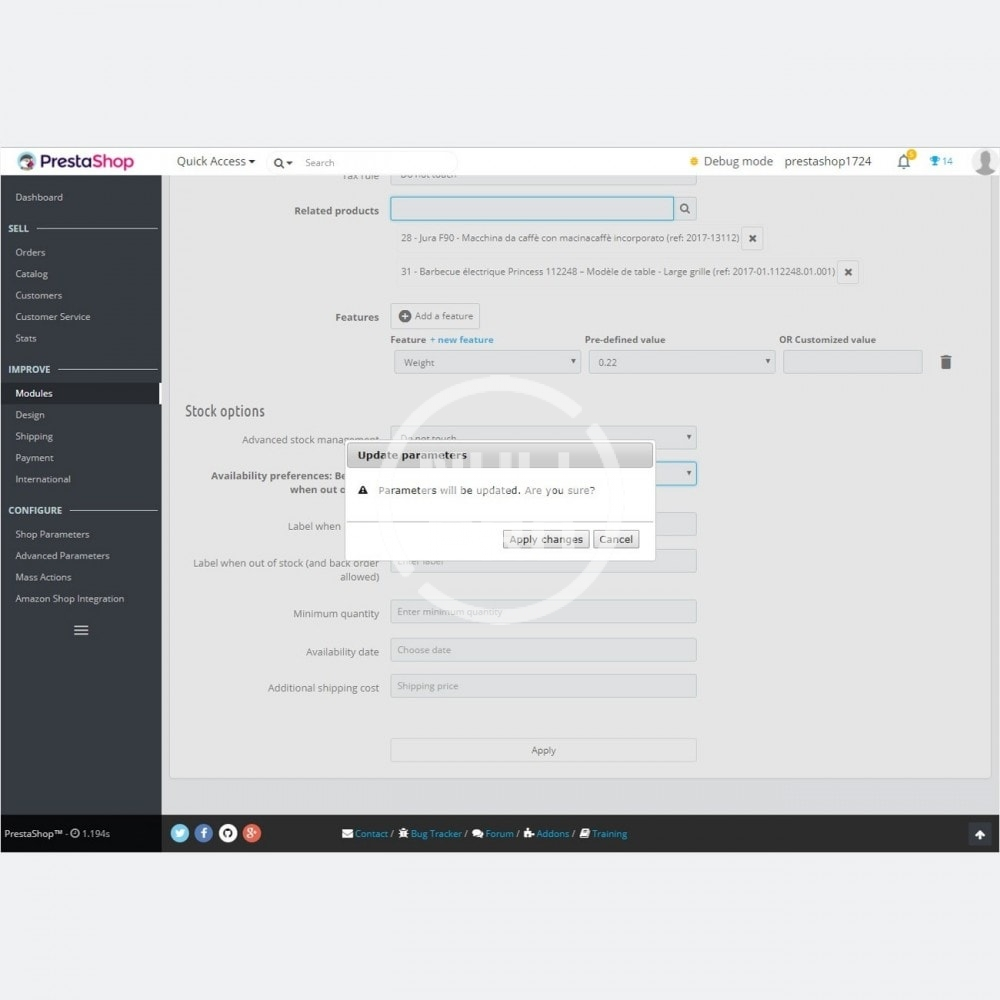Open the GitHub icon in footer
Image resolution: width=1000 pixels, height=1000 pixels.
tap(228, 833)
